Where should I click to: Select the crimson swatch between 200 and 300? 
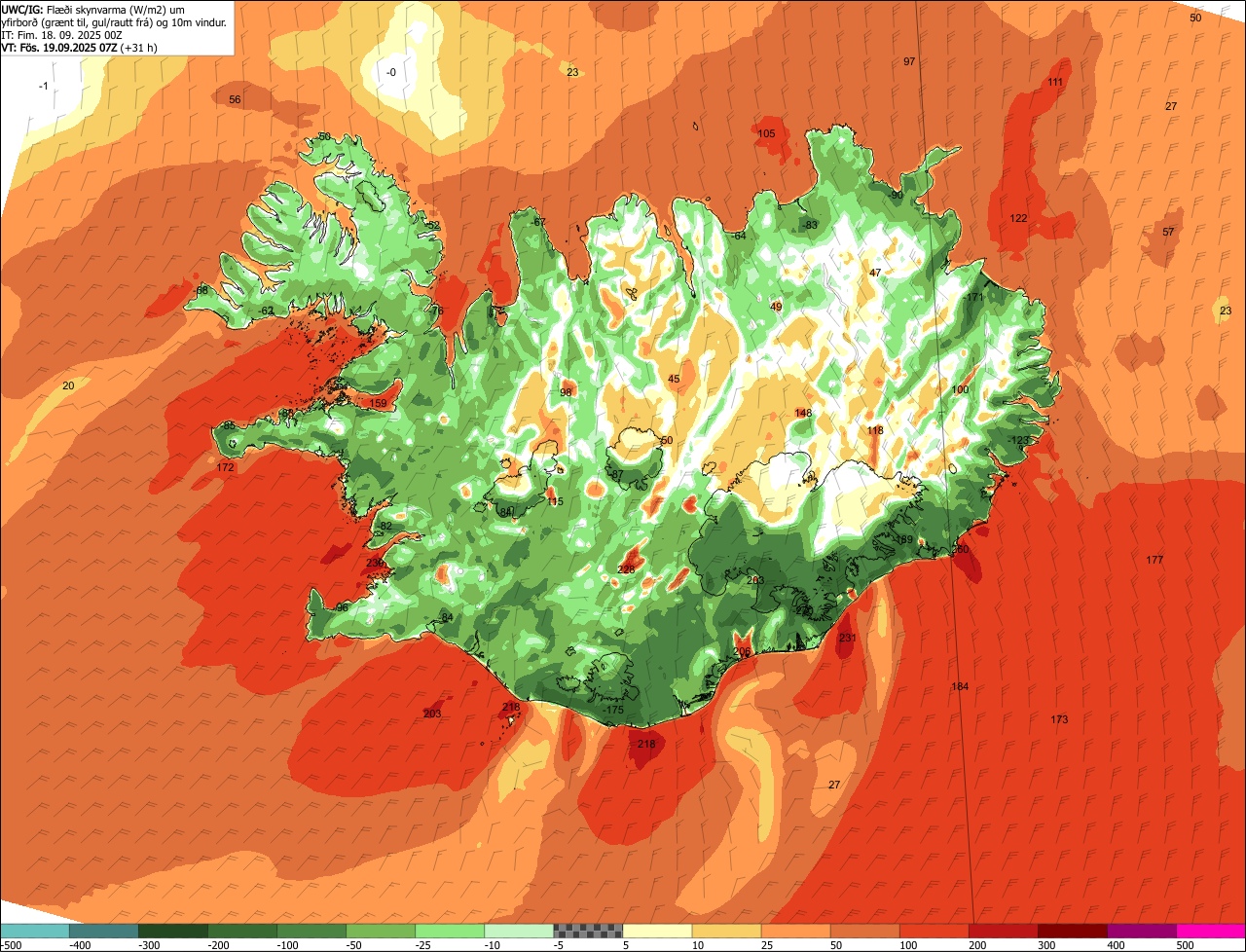tap(1004, 930)
